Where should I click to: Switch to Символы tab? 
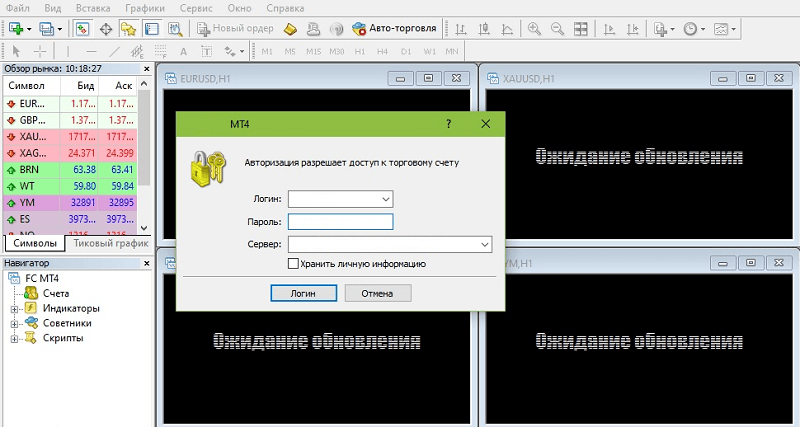(x=35, y=243)
